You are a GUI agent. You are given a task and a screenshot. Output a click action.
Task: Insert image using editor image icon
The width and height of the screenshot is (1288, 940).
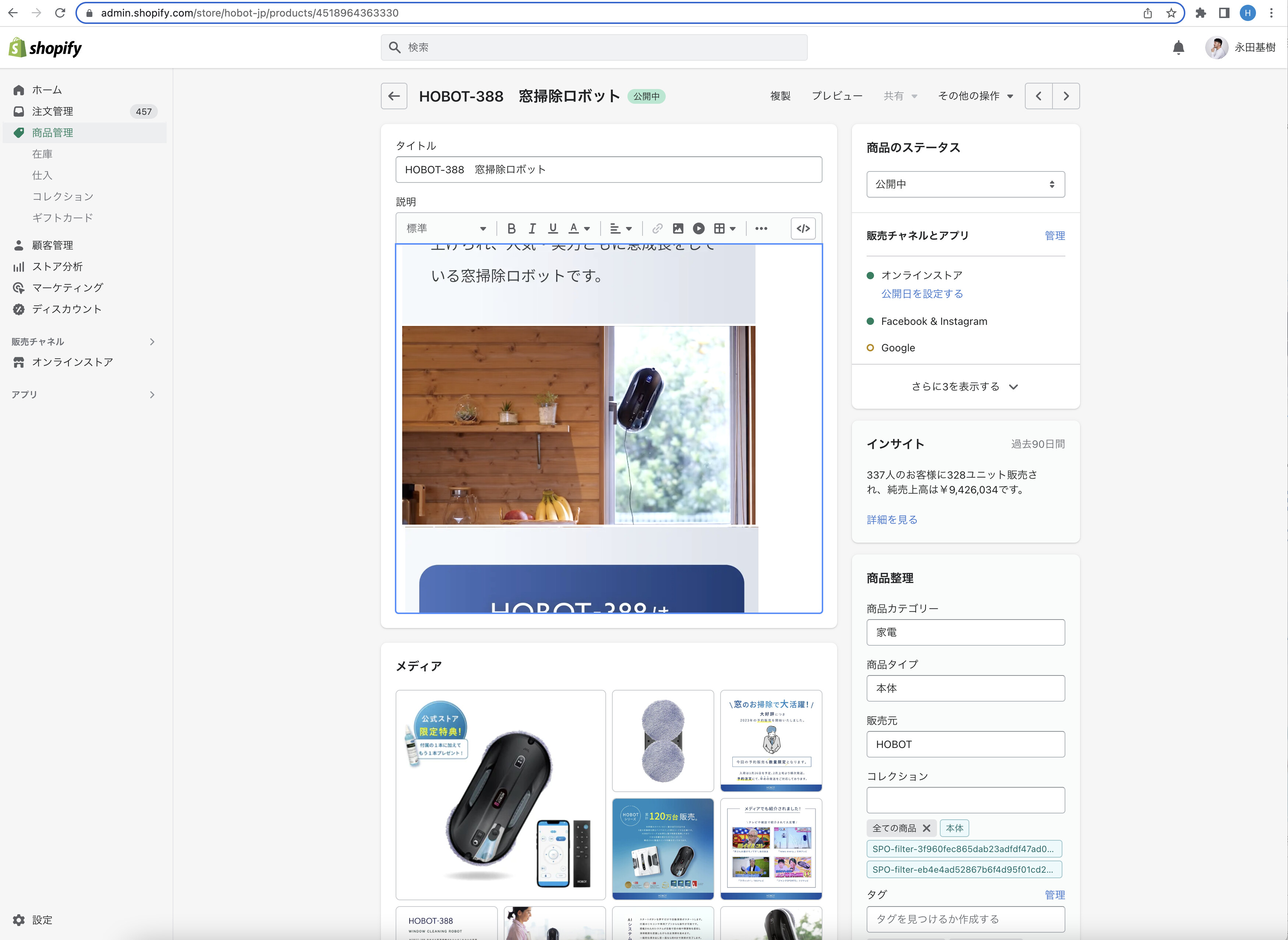[x=677, y=229]
